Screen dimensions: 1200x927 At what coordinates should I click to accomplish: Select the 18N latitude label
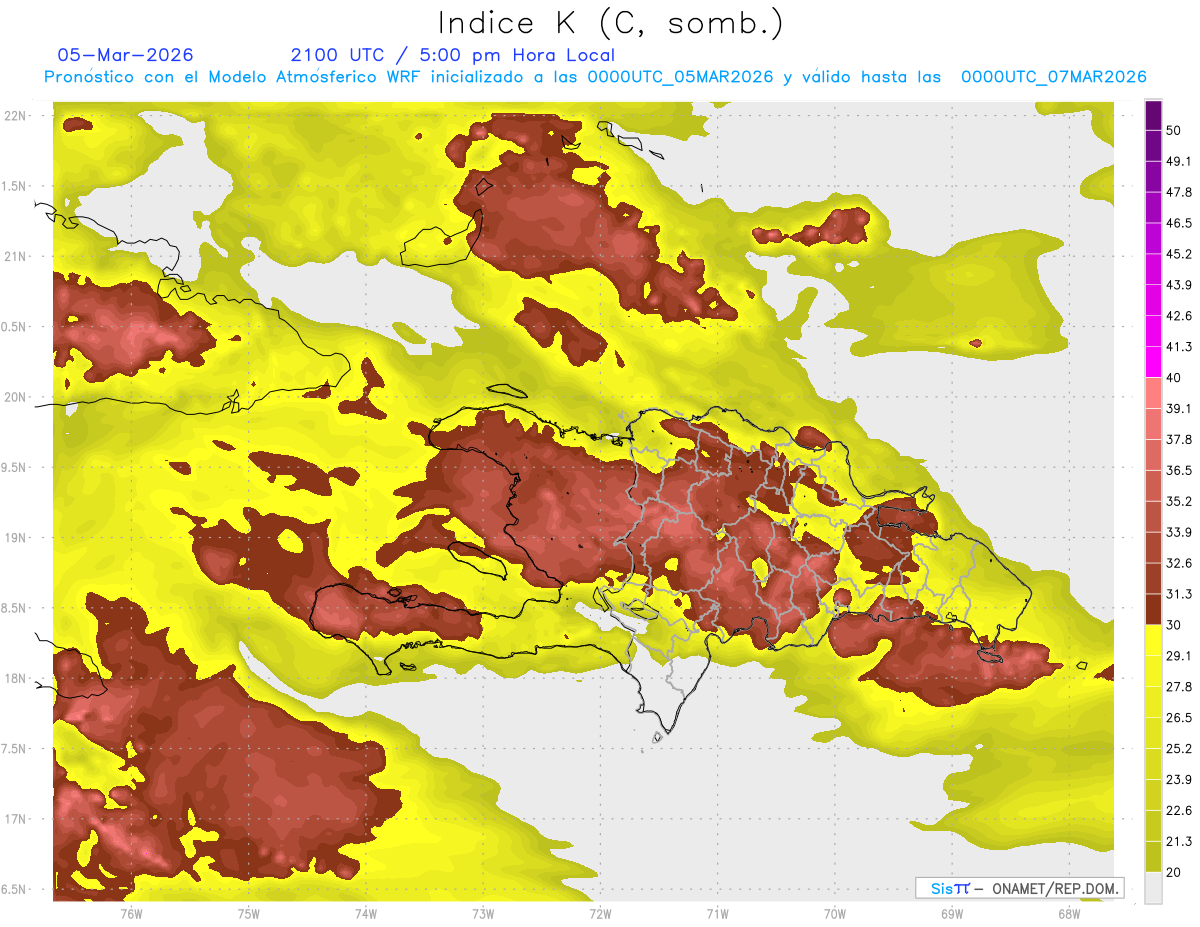click(x=16, y=678)
